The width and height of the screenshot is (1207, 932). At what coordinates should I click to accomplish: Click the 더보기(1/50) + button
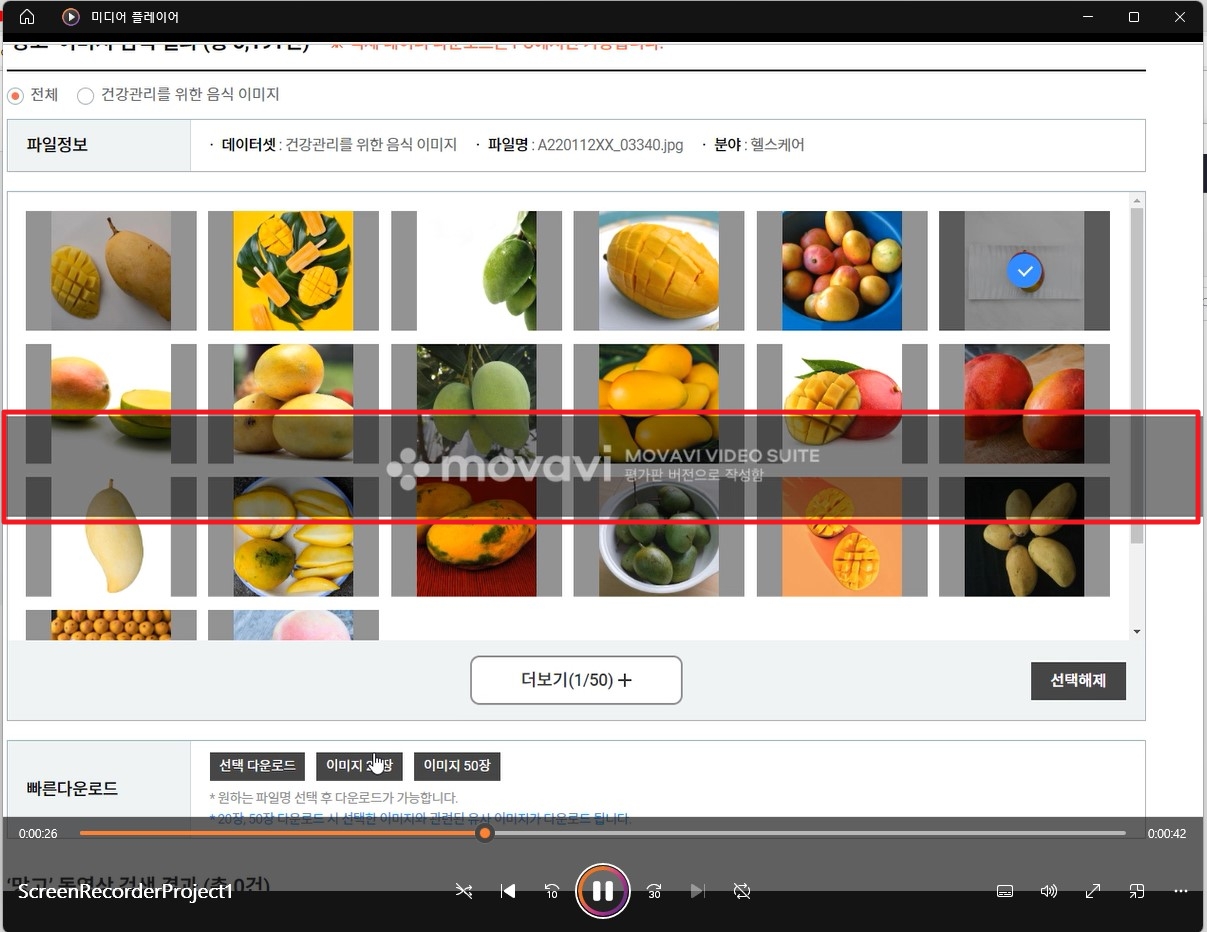[576, 680]
